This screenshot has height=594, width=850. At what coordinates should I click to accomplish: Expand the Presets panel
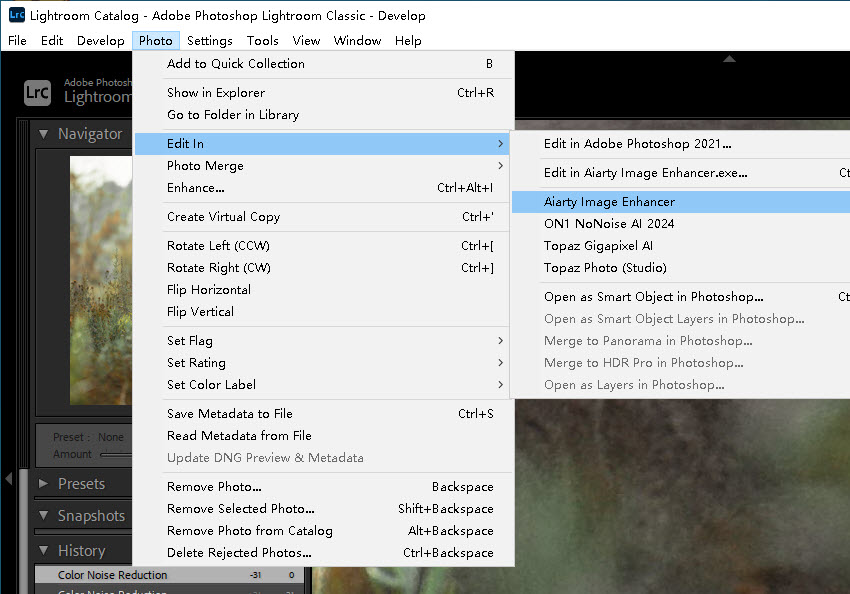[43, 483]
